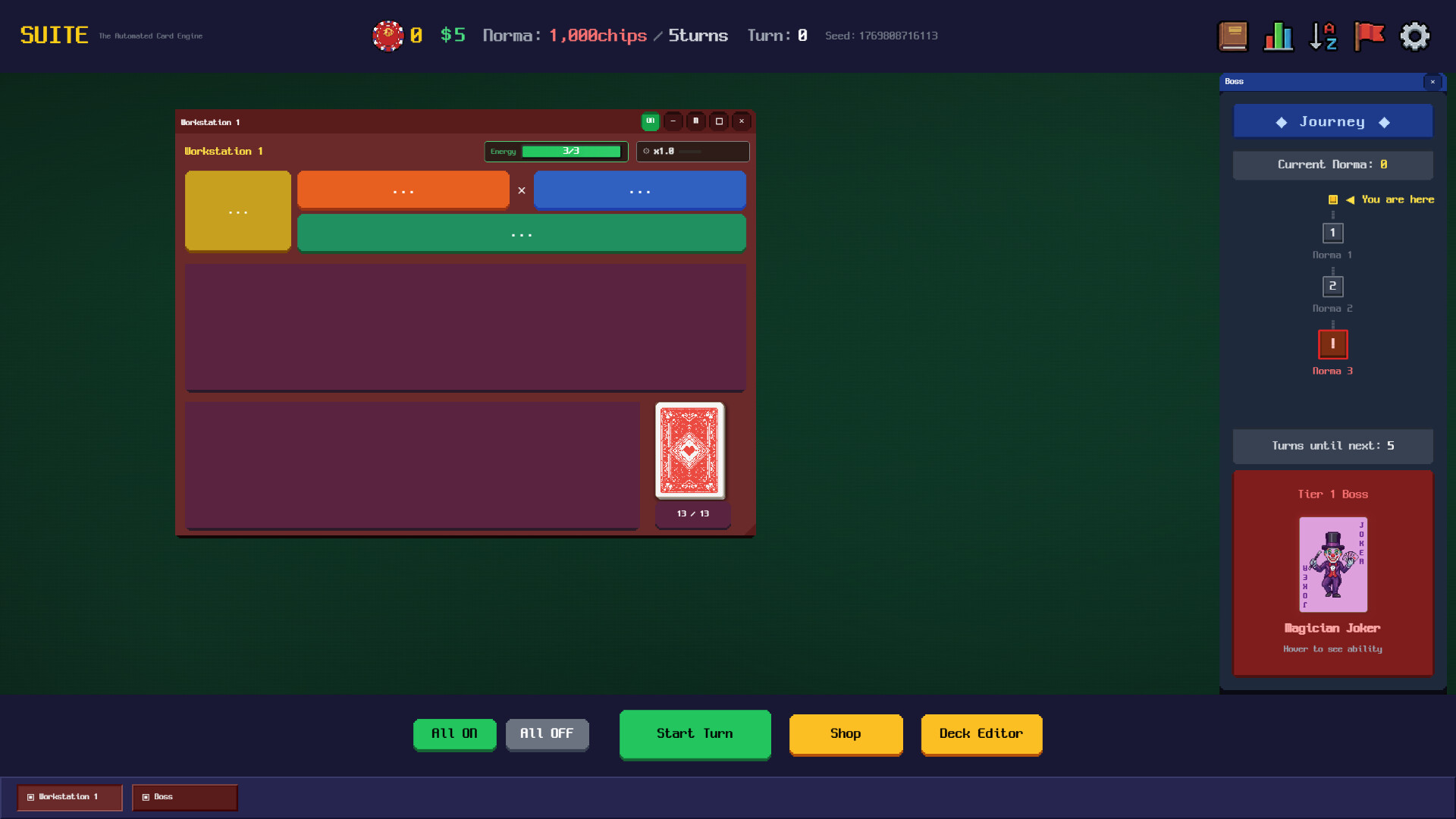Switch to the Boss taskbar tab
1456x819 pixels.
(x=184, y=797)
